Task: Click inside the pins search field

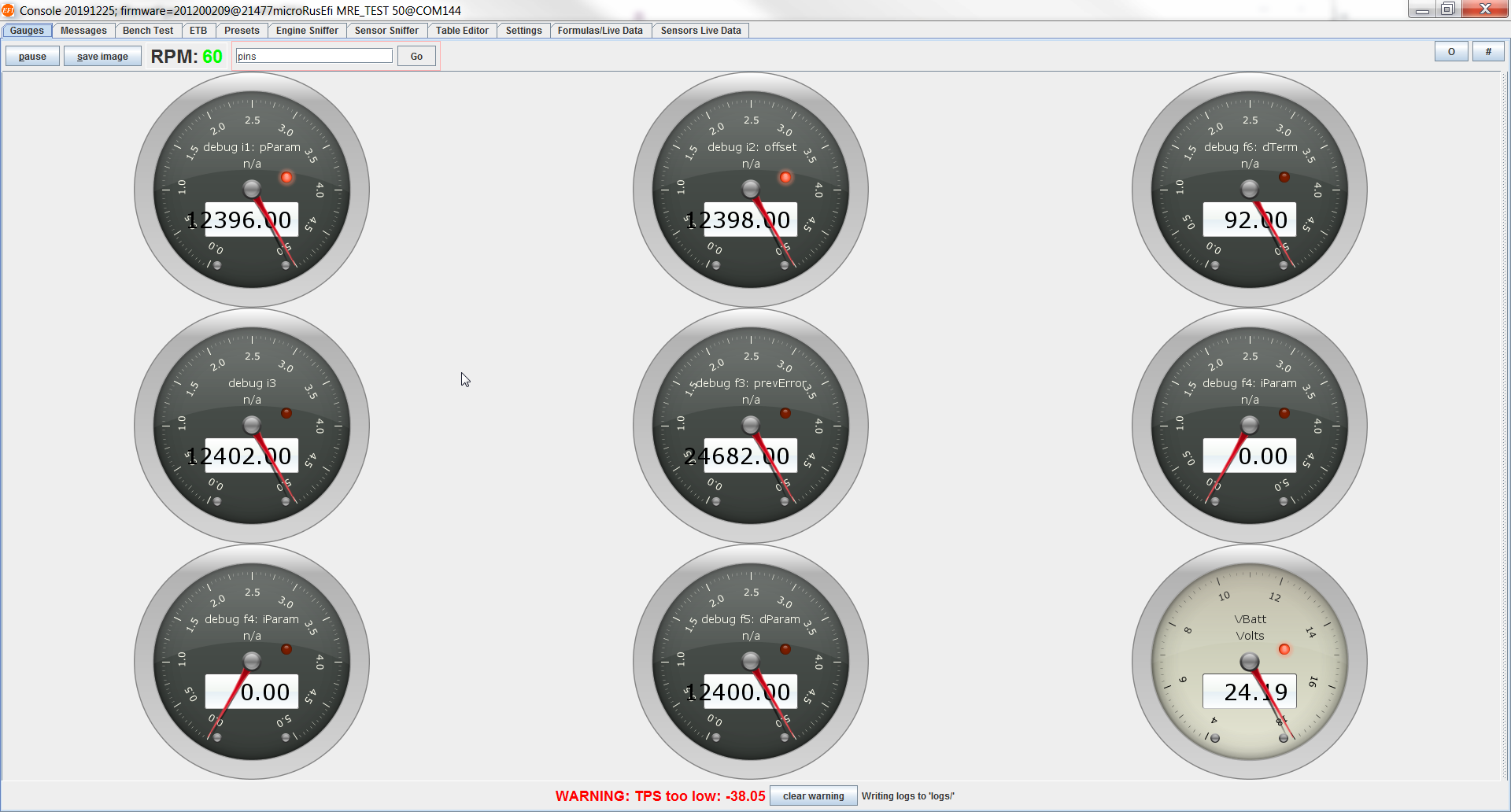Action: pyautogui.click(x=312, y=55)
